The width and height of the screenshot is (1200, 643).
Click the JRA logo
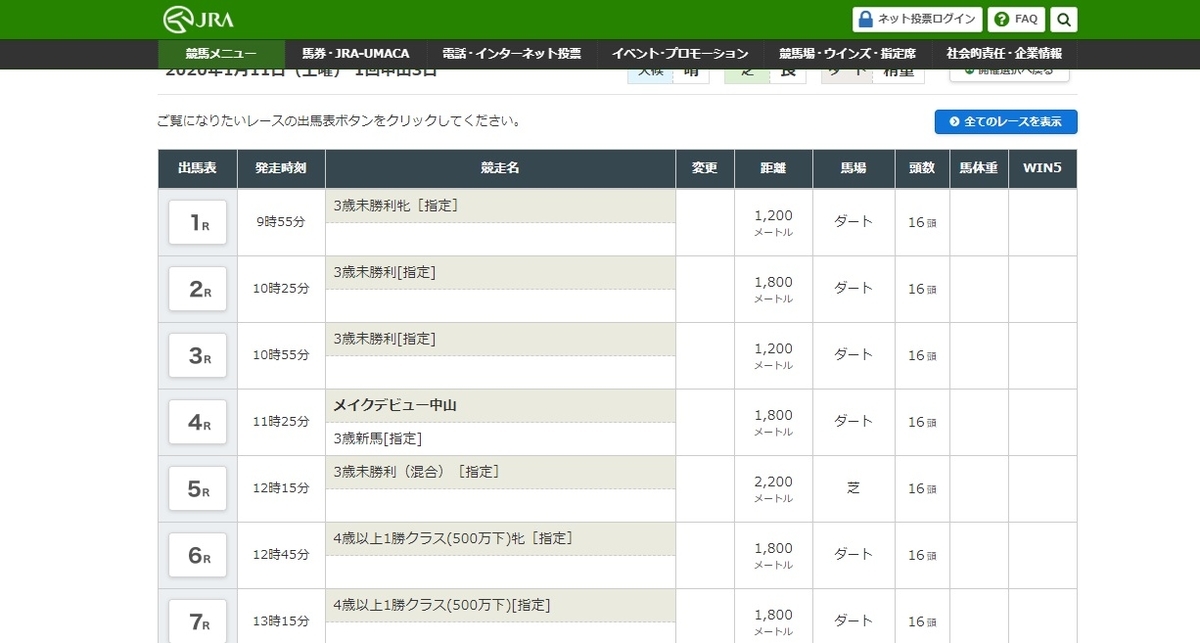198,19
